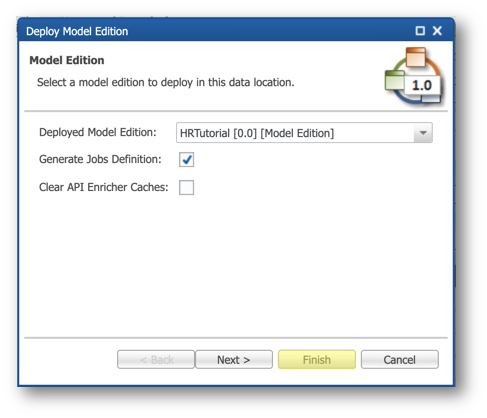Uncheck the Generate Jobs Definition checkbox
Screen dimensions: 487x418
tap(186, 160)
